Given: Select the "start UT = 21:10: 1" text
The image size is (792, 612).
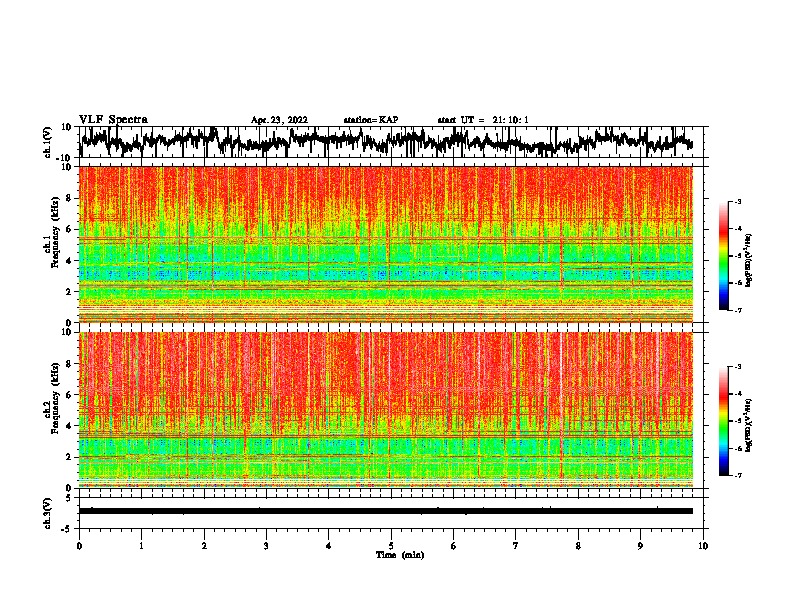Looking at the screenshot, I should [x=483, y=120].
